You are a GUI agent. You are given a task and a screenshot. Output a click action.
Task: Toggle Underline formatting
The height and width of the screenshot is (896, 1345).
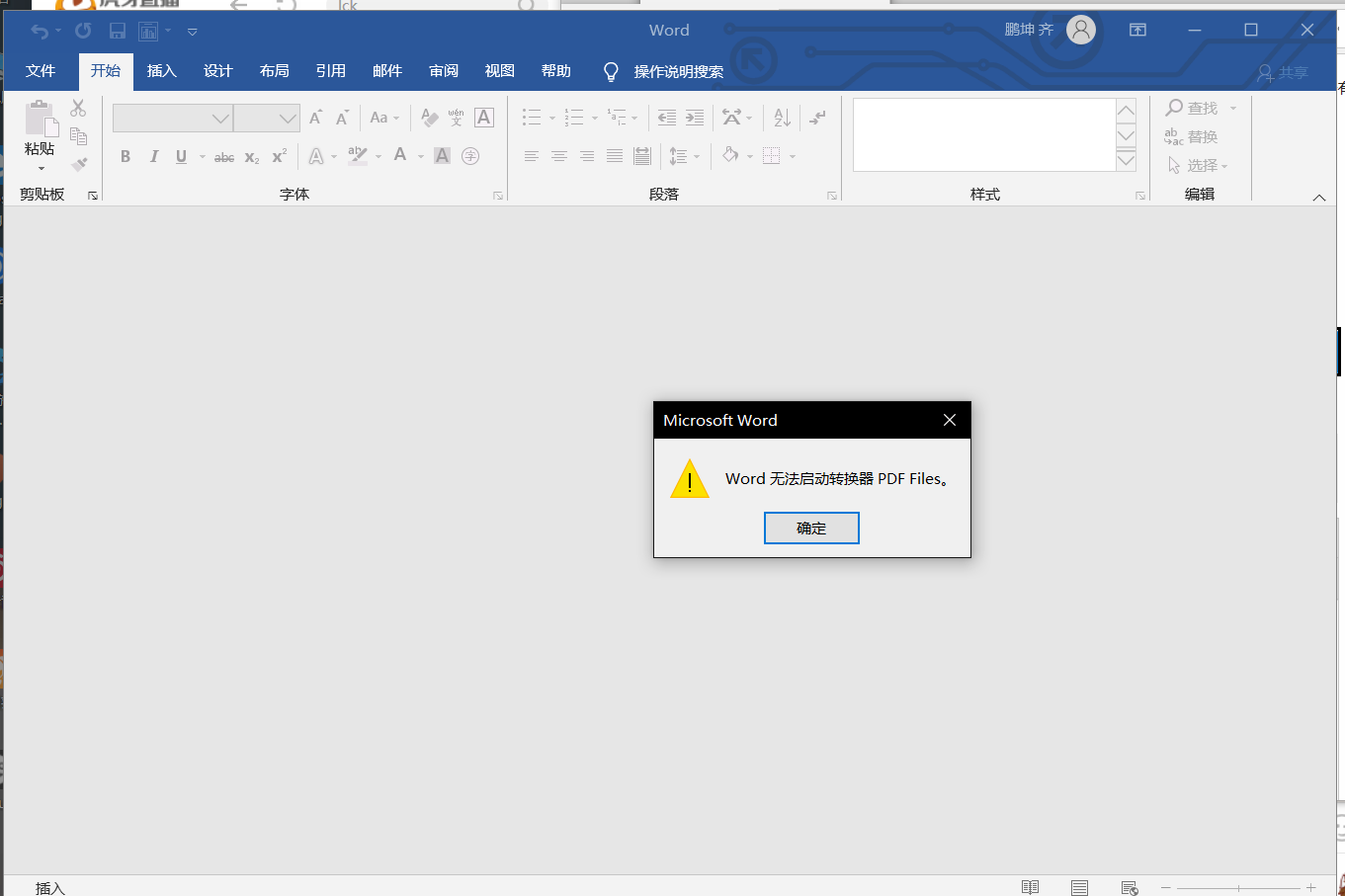coord(181,156)
